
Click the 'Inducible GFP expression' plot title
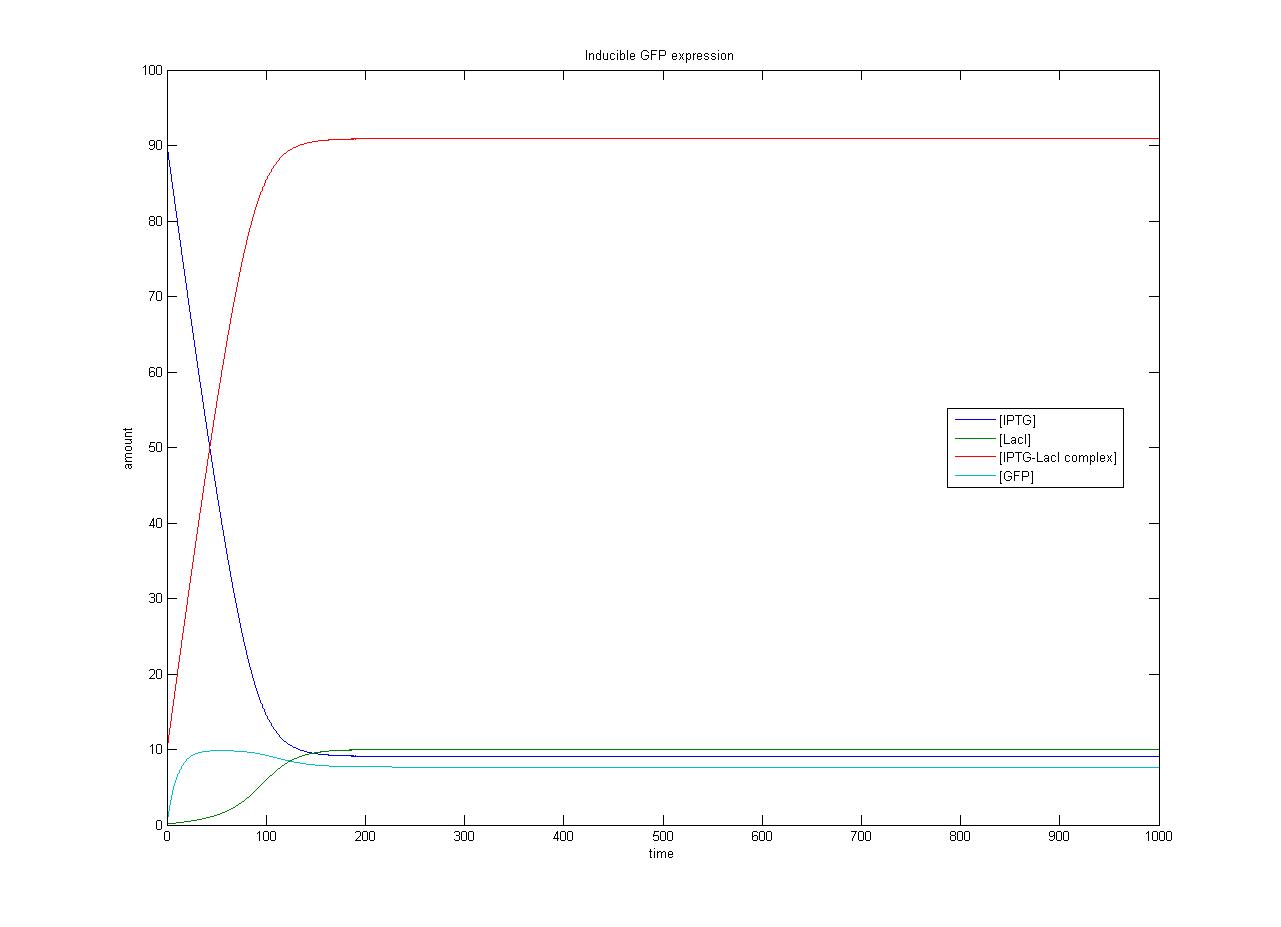coord(659,56)
